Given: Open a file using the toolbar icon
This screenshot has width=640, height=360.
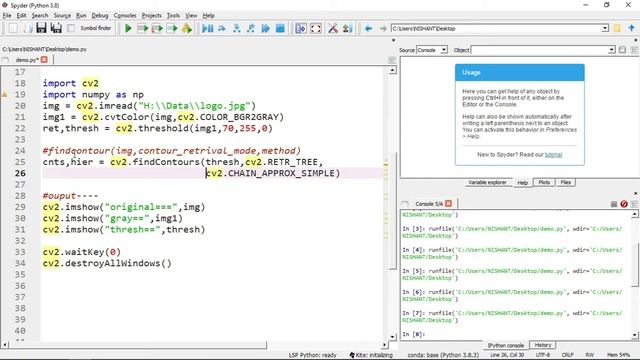Looking at the screenshot, I should tap(28, 29).
